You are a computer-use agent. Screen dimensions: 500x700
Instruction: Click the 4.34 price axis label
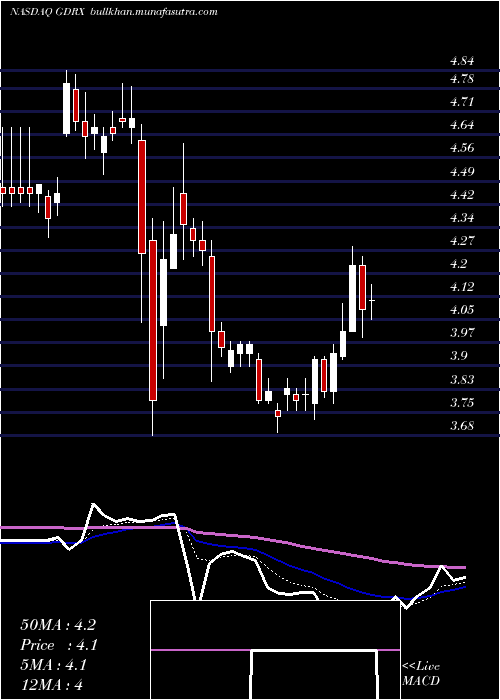[x=461, y=218]
